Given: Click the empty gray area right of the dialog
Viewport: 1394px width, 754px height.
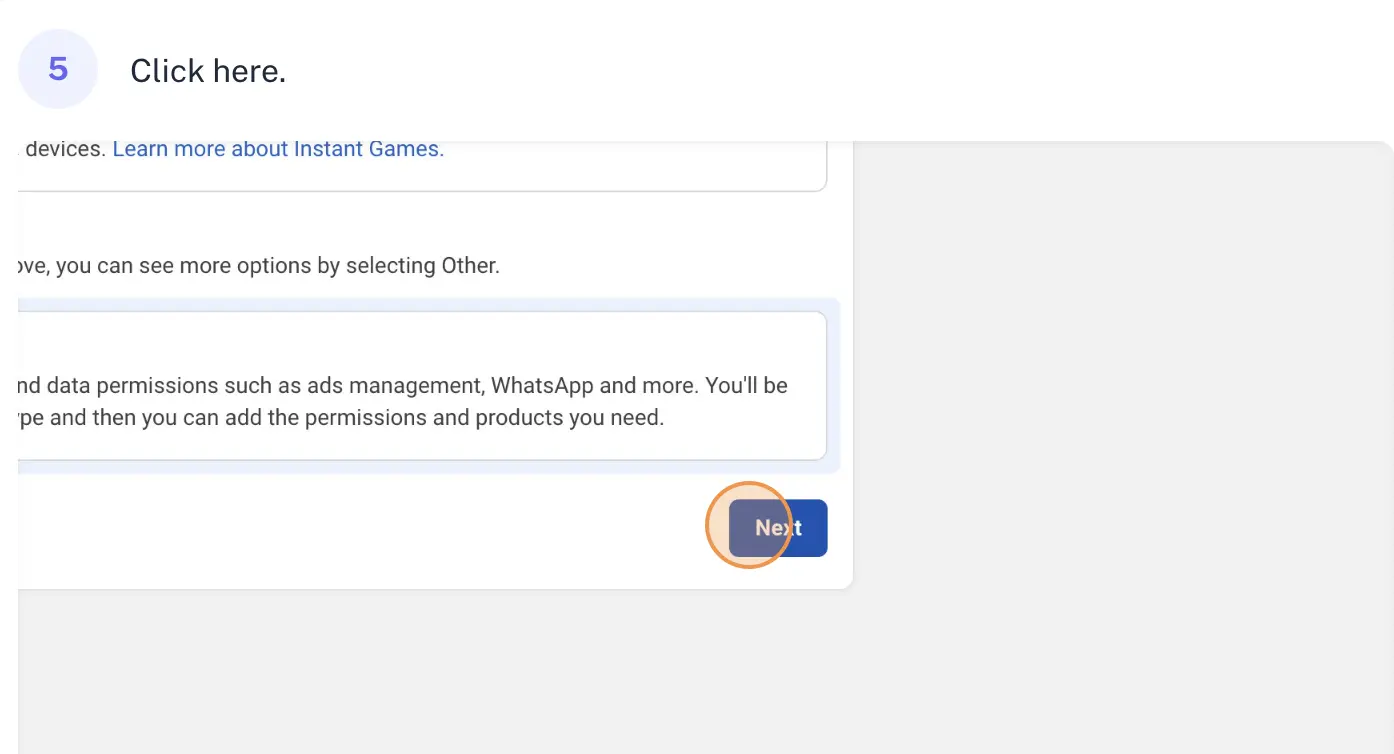Looking at the screenshot, I should (x=1122, y=400).
